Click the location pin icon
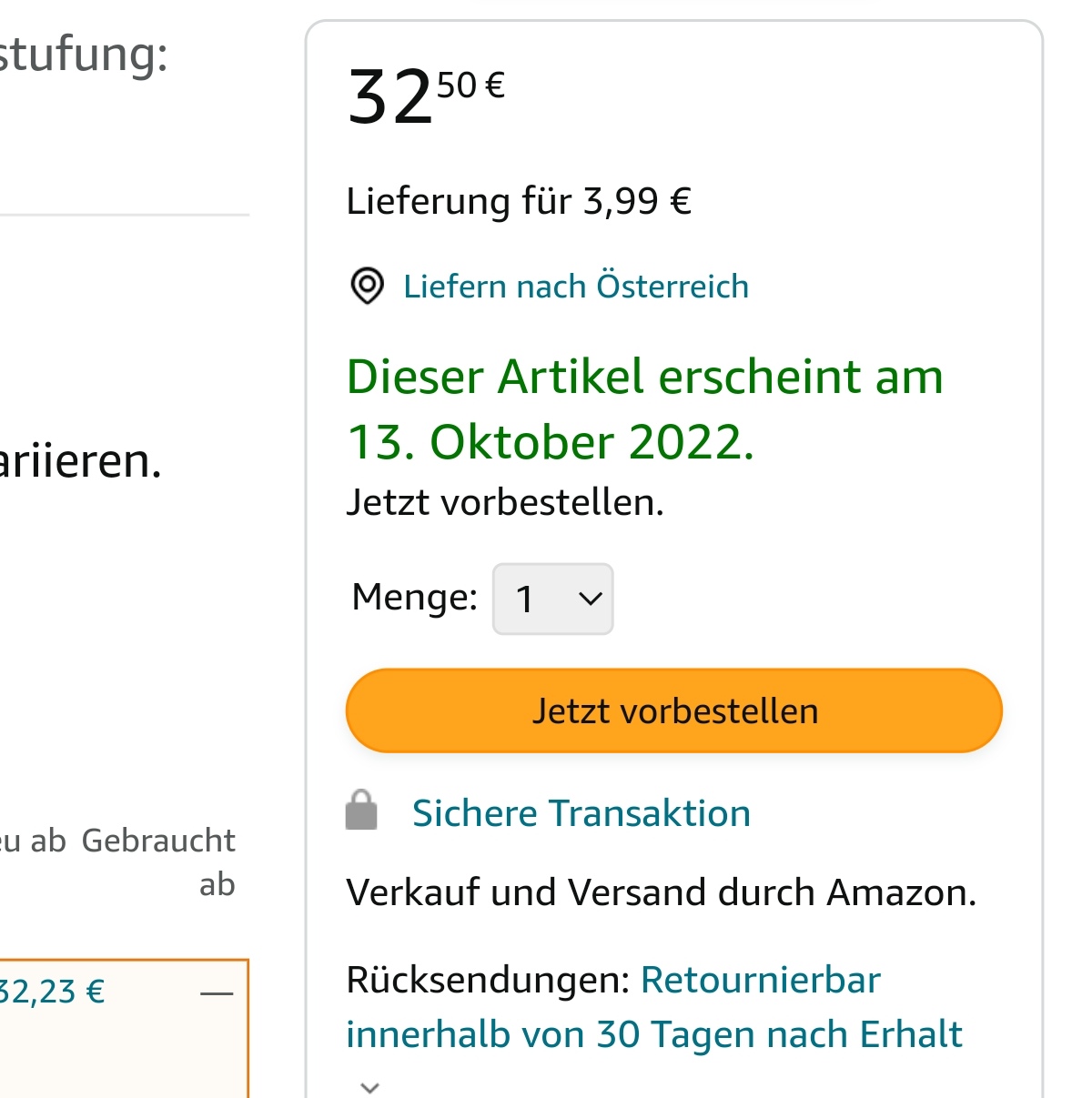Image resolution: width=1092 pixels, height=1098 pixels. point(367,287)
